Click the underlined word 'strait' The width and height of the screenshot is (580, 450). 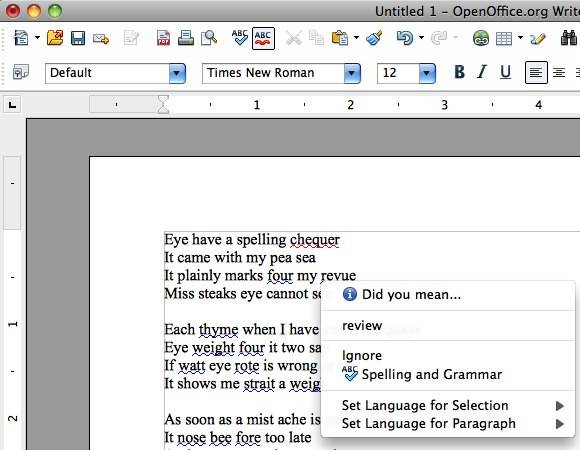click(259, 383)
